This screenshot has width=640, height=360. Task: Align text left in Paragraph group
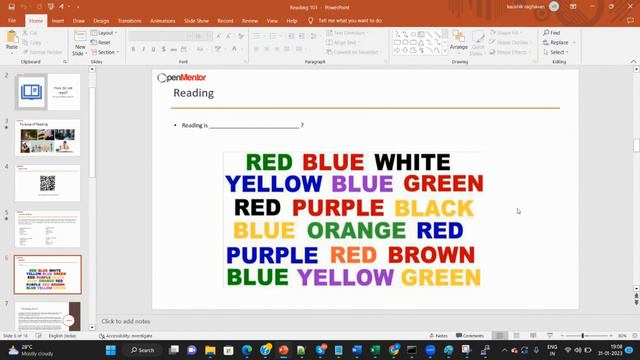256,49
